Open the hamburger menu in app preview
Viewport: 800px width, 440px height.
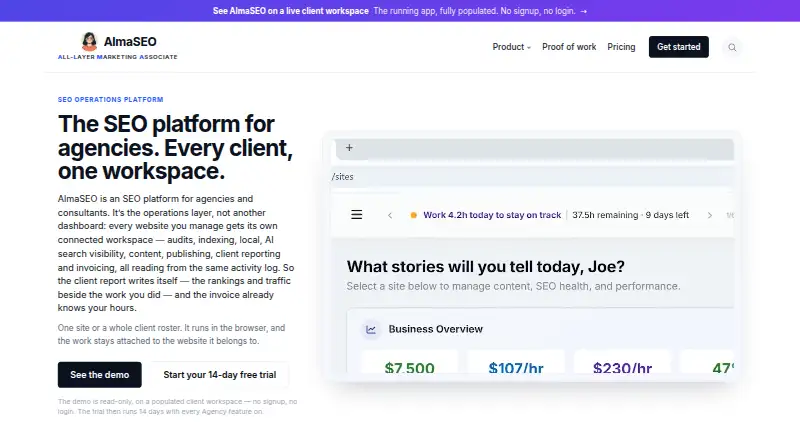click(x=357, y=215)
